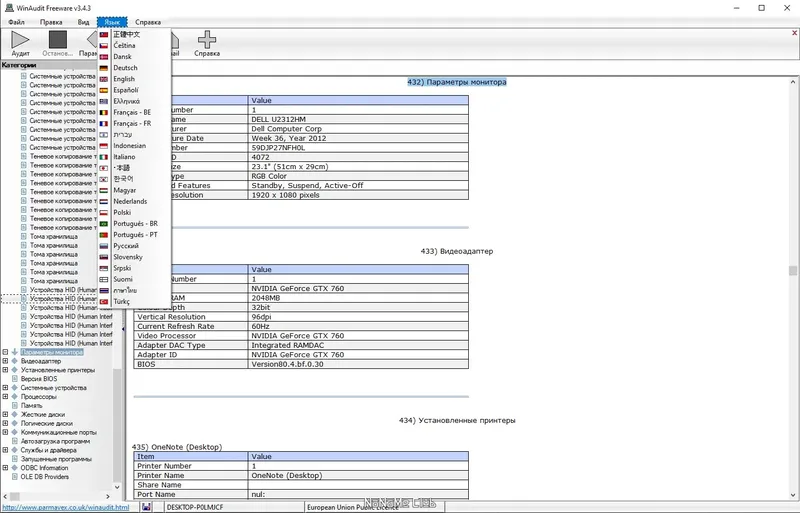Expand the Жесткие диски tree node
Screen dimensions: 800x513
pyautogui.click(x=6, y=414)
